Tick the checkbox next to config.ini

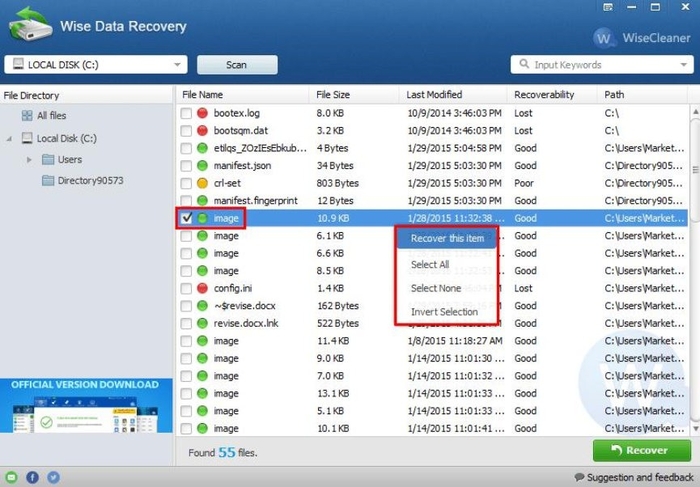[186, 288]
